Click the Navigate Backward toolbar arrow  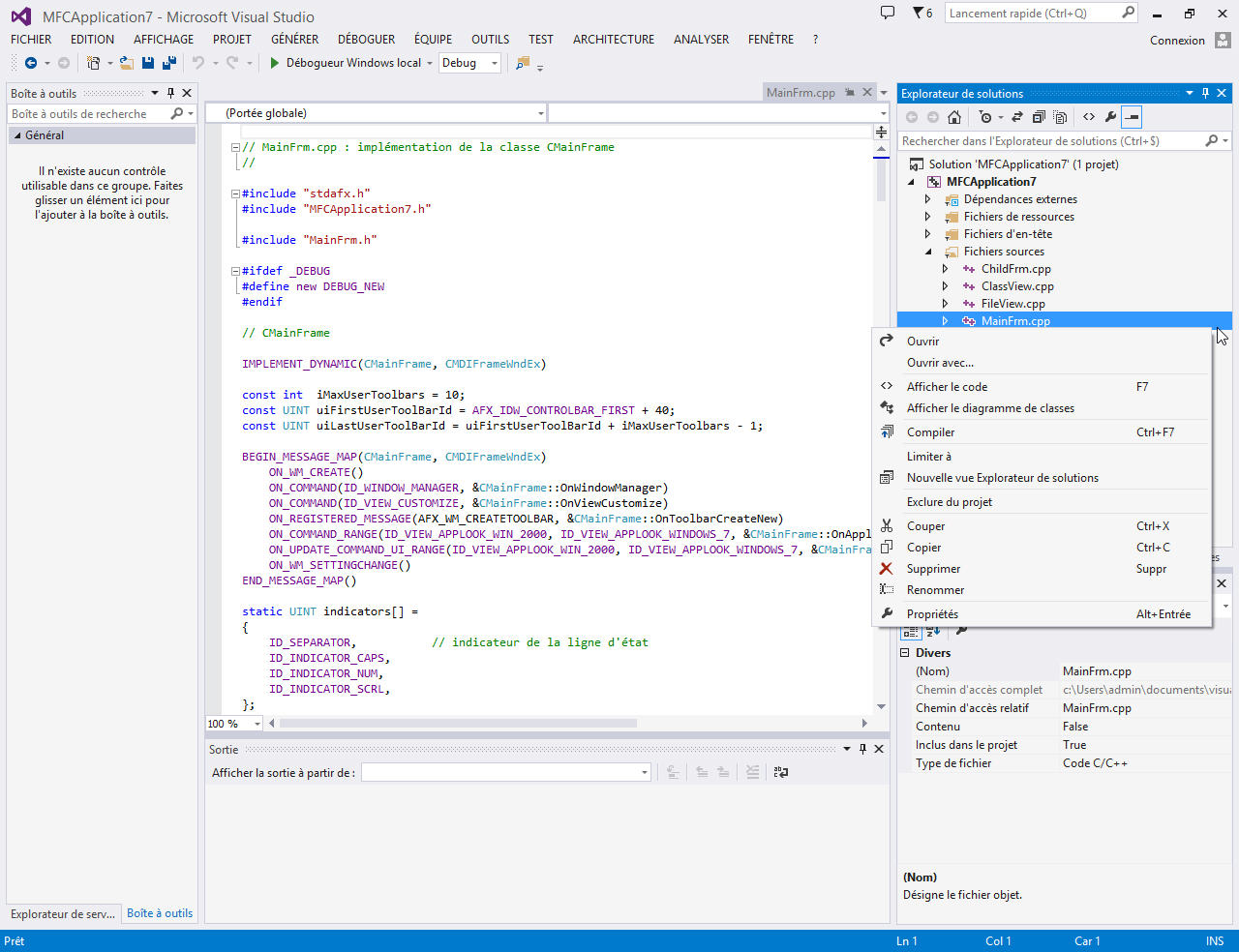click(31, 63)
